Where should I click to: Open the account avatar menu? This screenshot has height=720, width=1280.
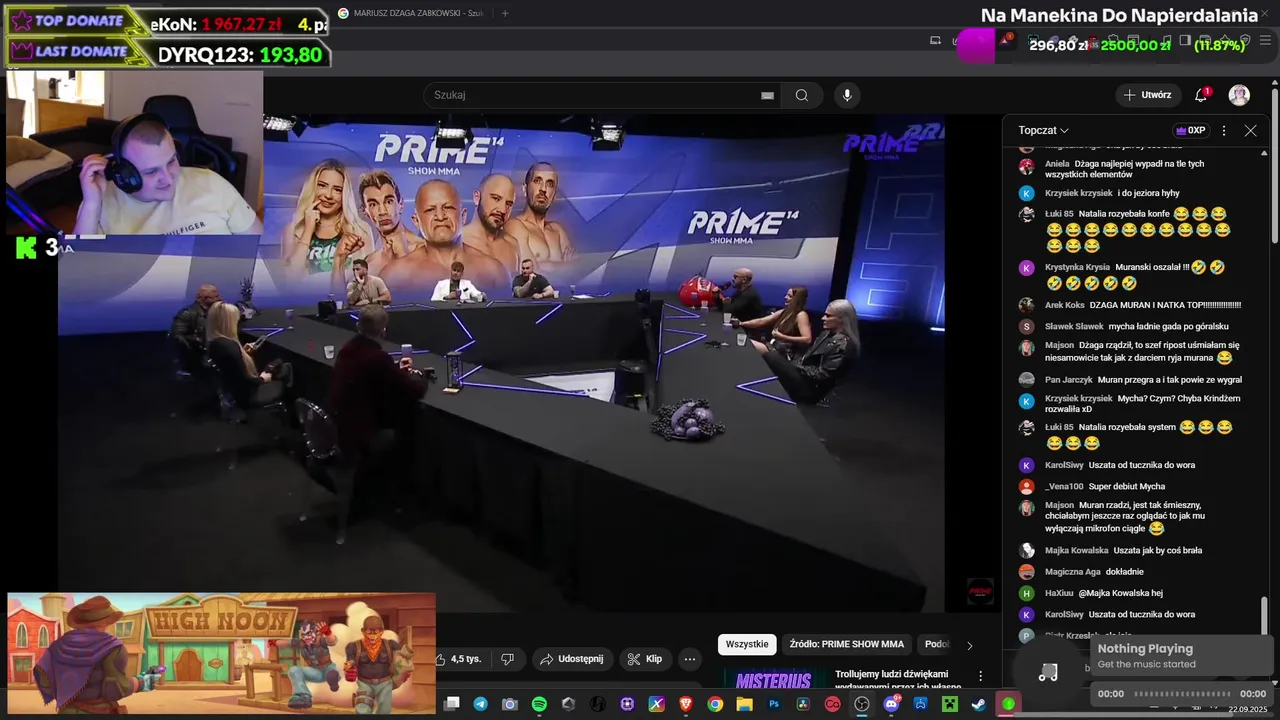[1239, 95]
